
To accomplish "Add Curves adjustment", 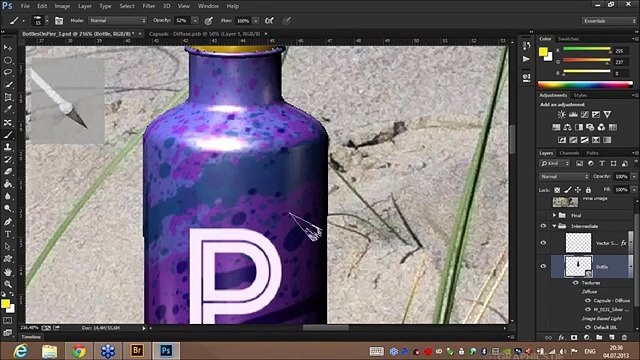I will click(584, 115).
